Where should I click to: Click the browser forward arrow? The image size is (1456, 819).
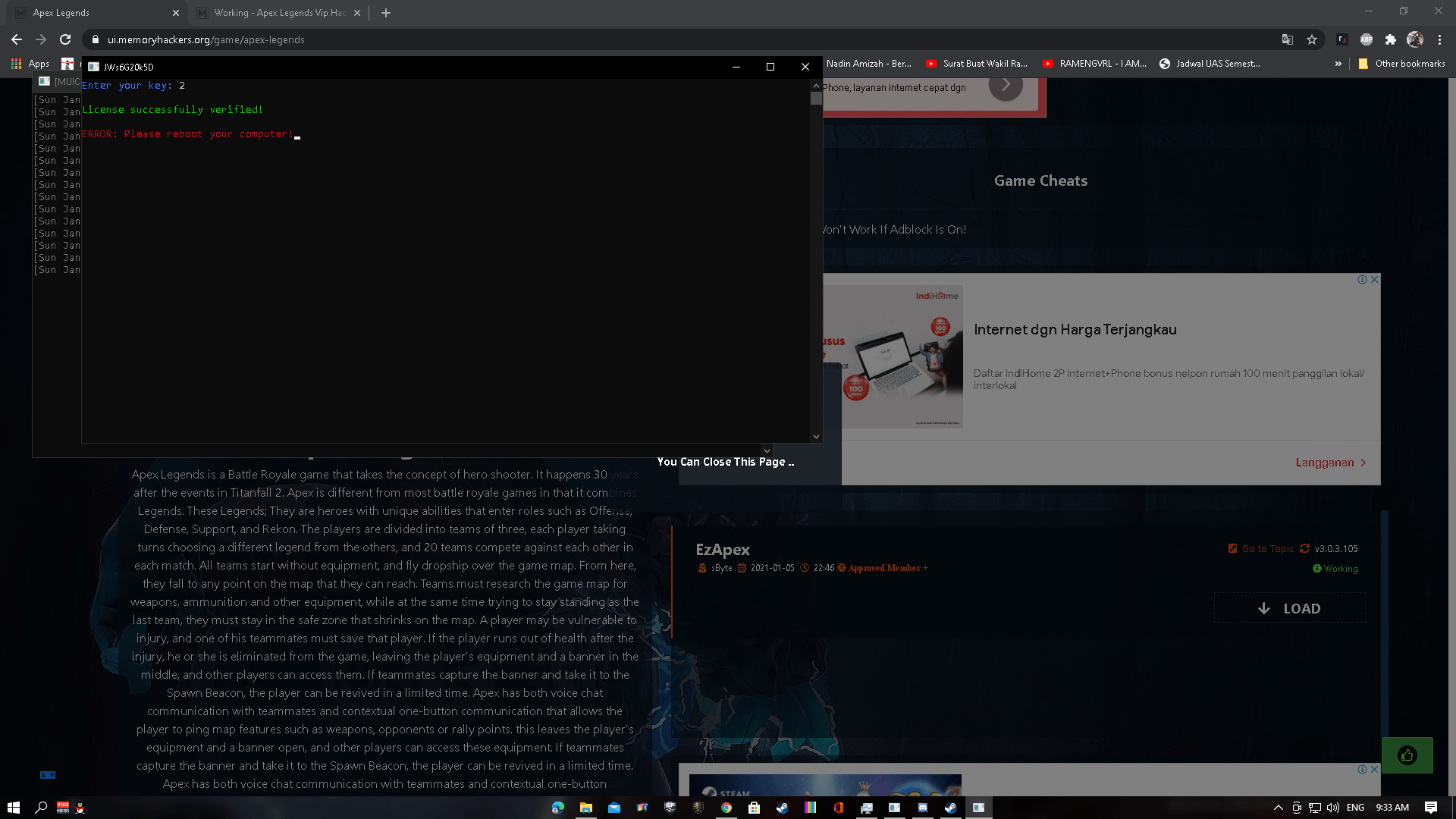[41, 39]
